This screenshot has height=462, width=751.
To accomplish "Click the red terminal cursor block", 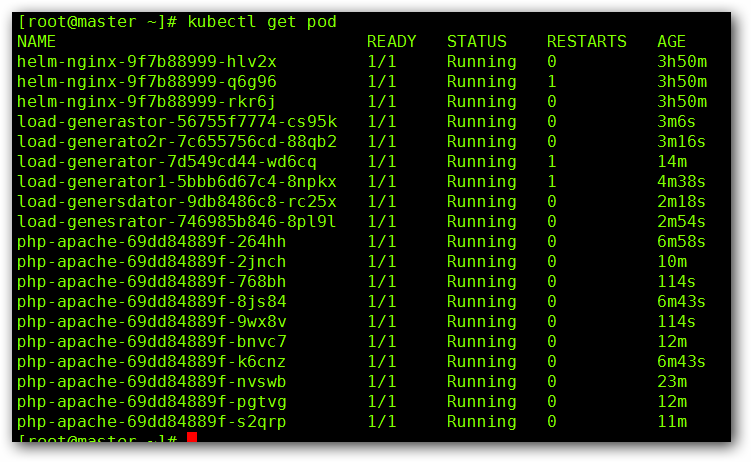I will 192,440.
